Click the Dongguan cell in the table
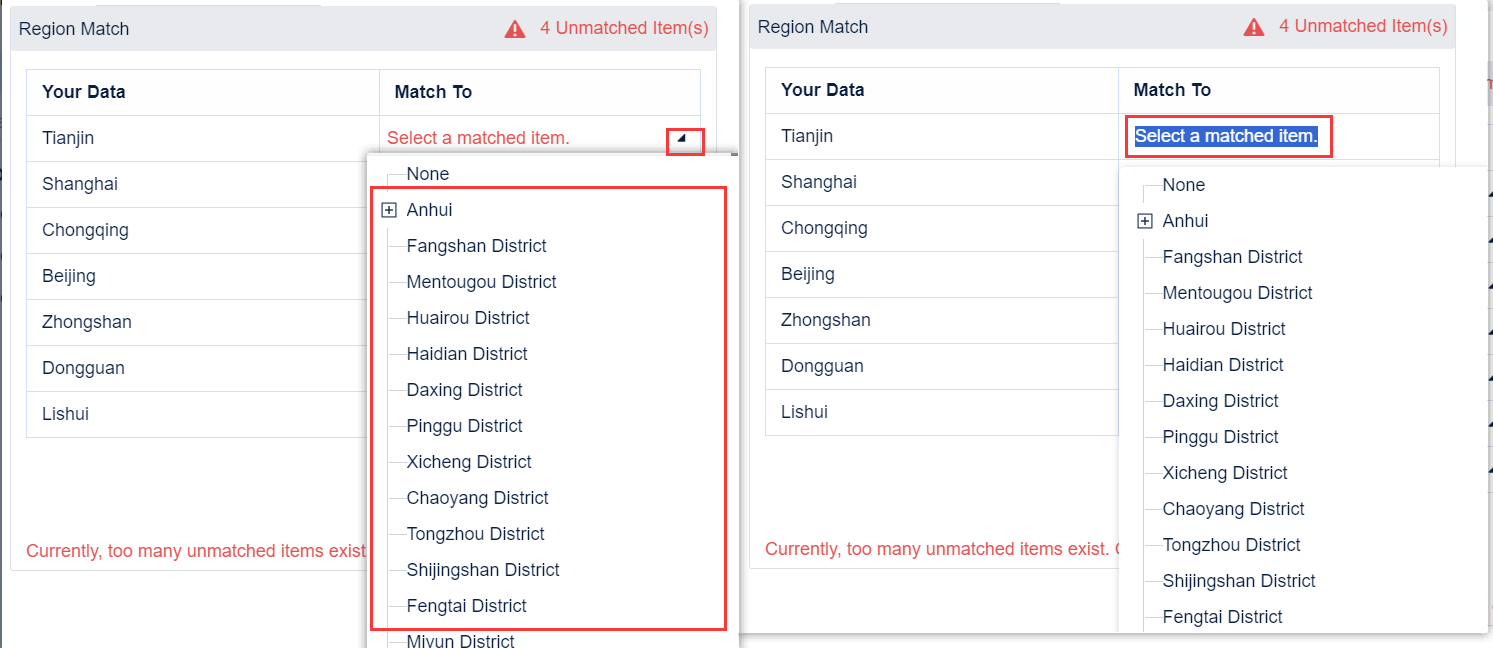Viewport: 1493px width, 648px height. click(84, 368)
